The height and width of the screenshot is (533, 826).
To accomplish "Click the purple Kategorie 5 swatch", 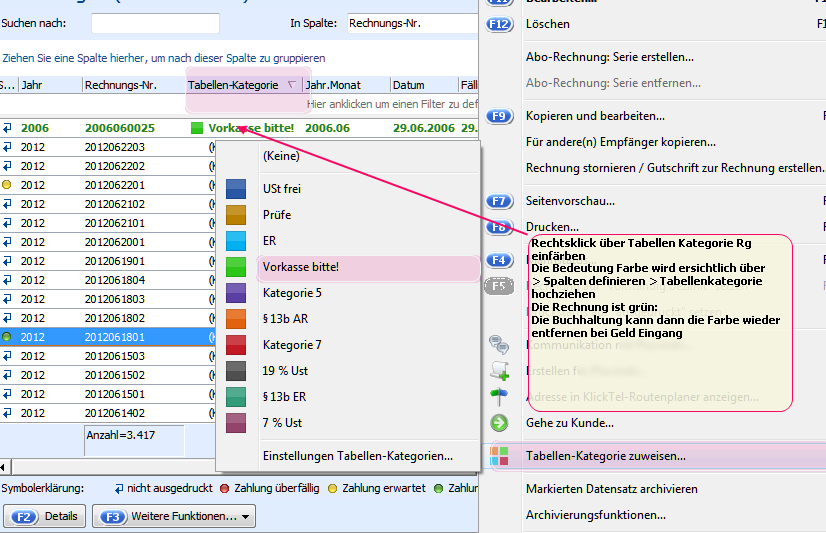I will (x=236, y=293).
